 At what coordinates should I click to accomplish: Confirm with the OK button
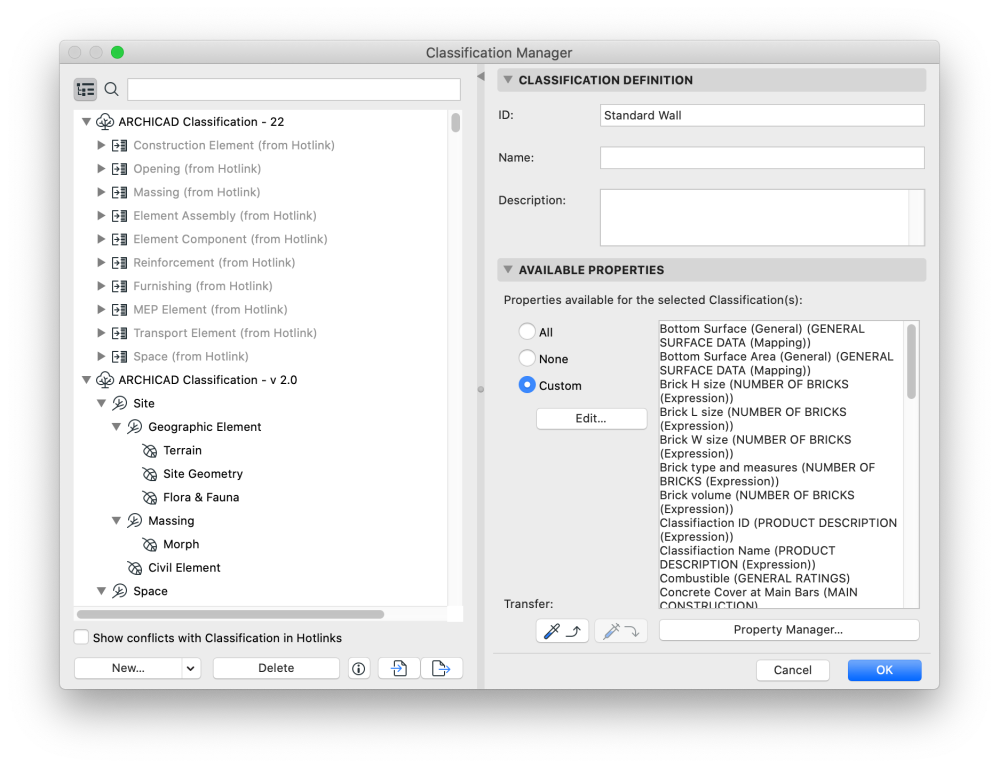point(884,670)
